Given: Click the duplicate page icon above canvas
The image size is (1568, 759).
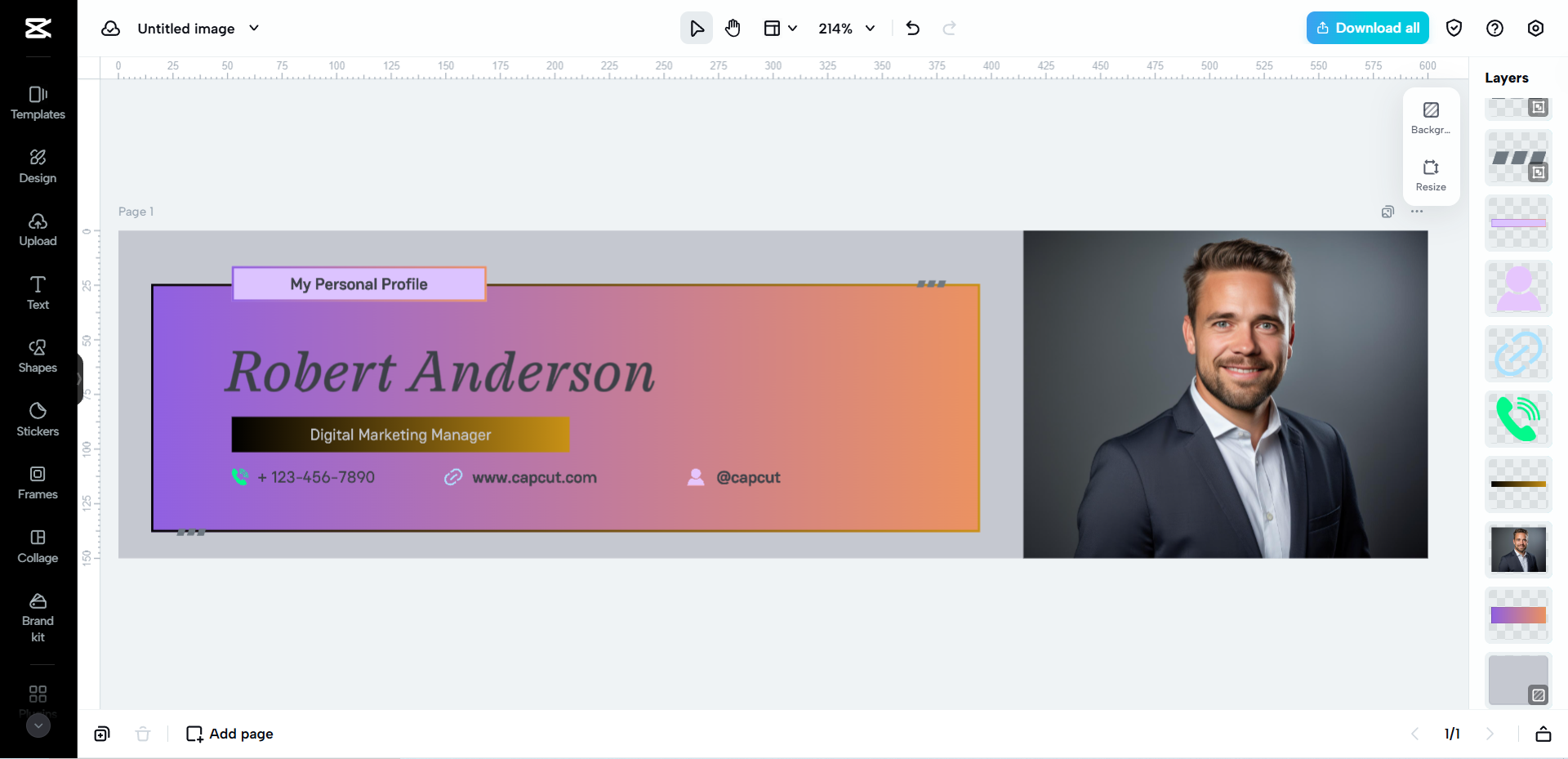Looking at the screenshot, I should coord(1388,212).
